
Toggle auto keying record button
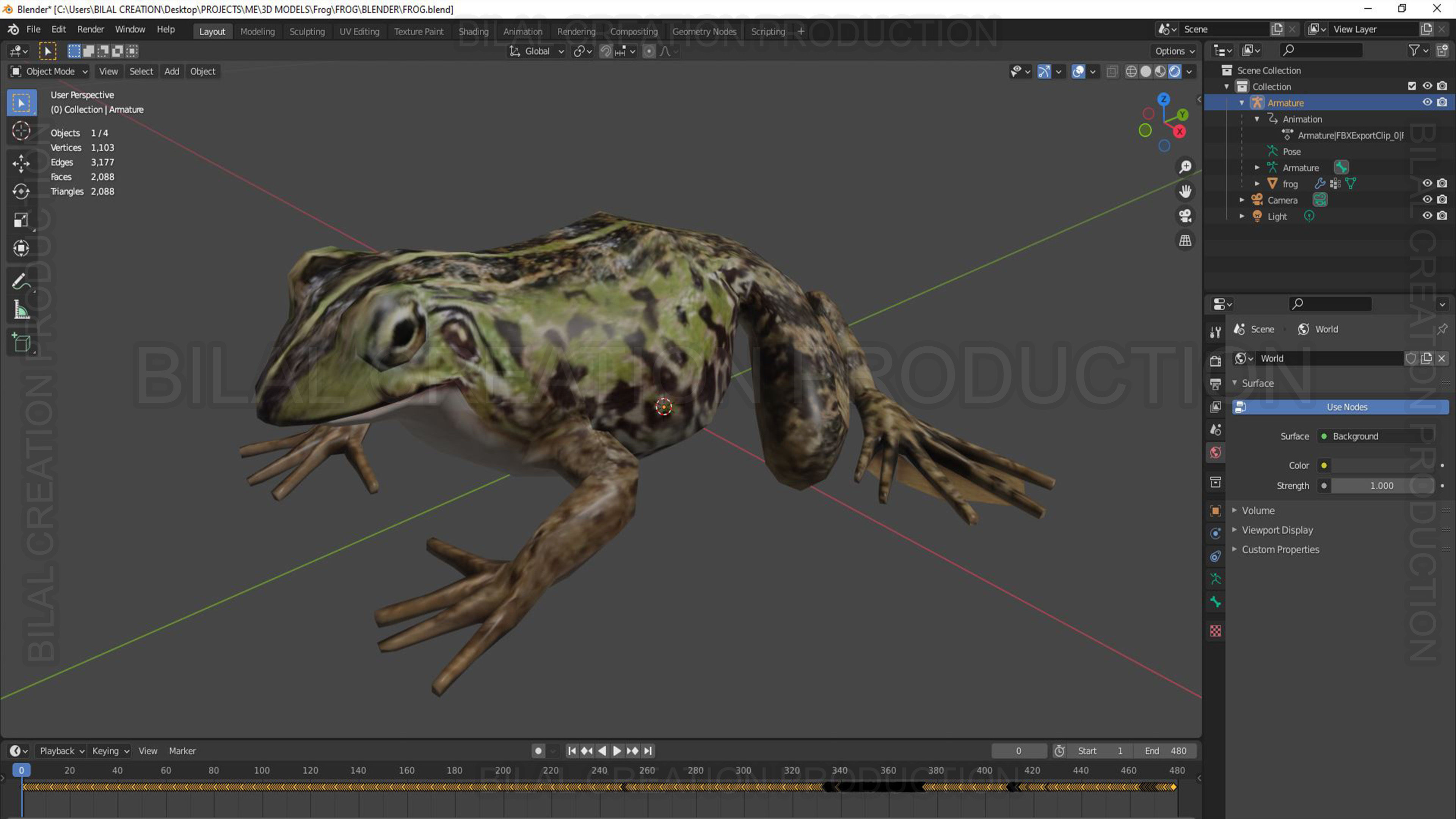pos(538,751)
